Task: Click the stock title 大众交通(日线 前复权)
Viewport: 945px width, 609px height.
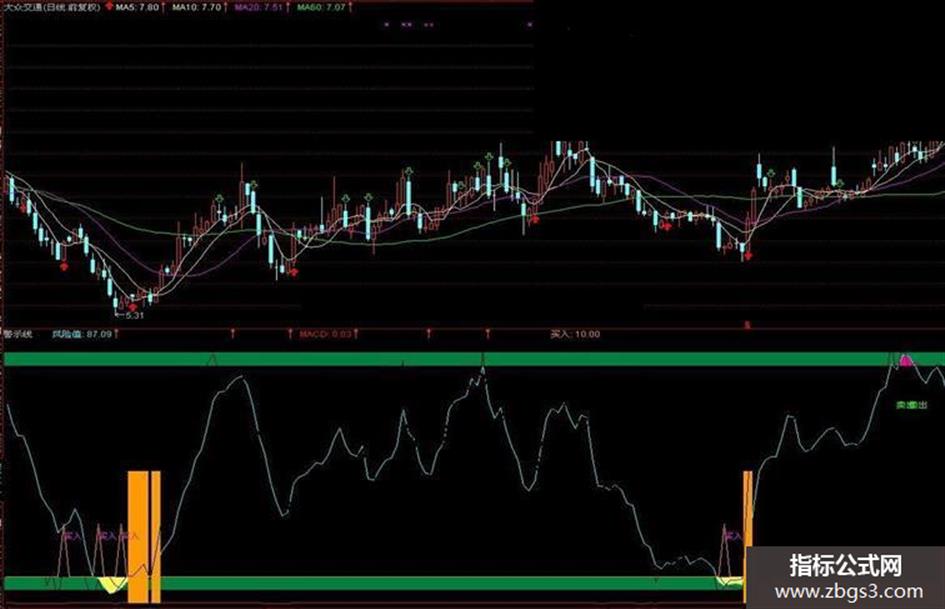Action: [52, 7]
